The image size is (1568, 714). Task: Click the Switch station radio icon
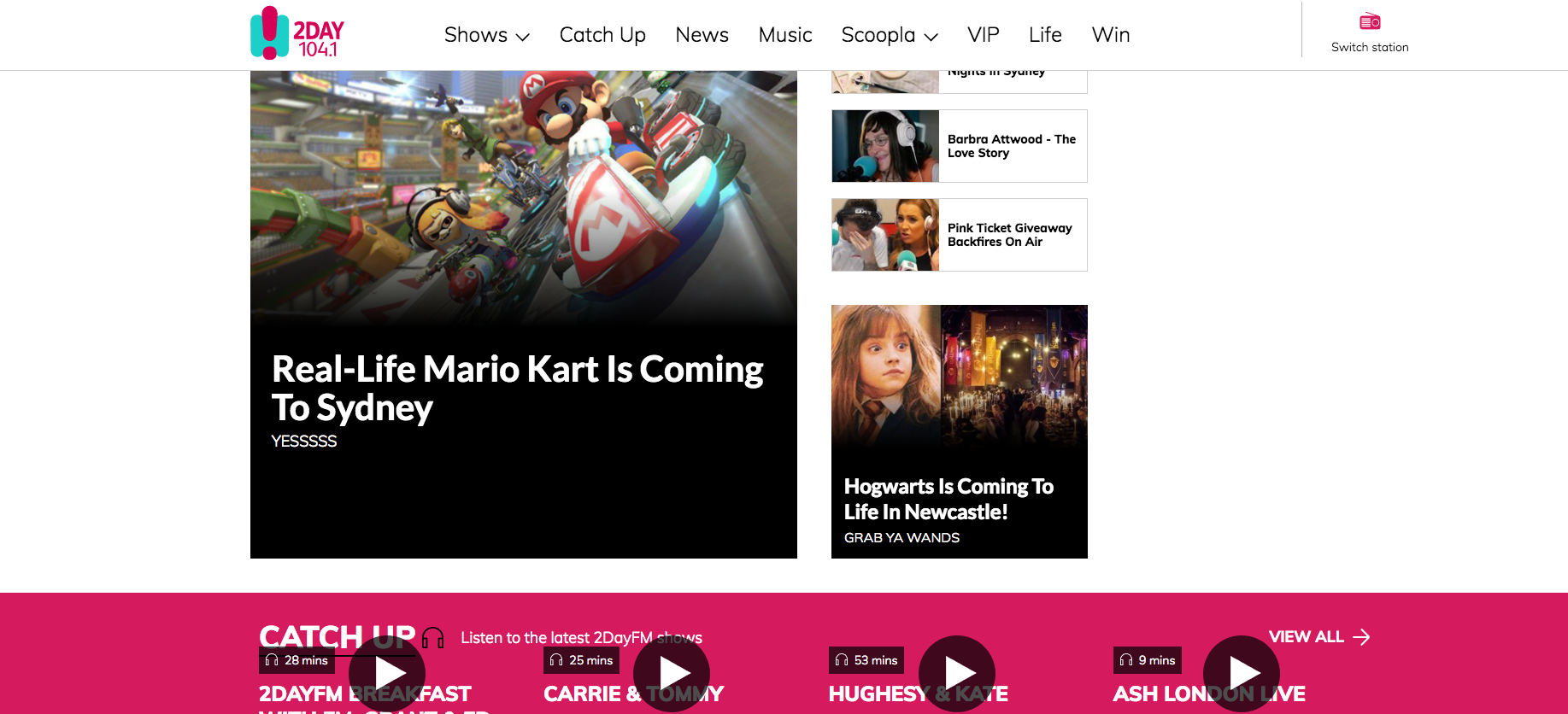(1370, 21)
